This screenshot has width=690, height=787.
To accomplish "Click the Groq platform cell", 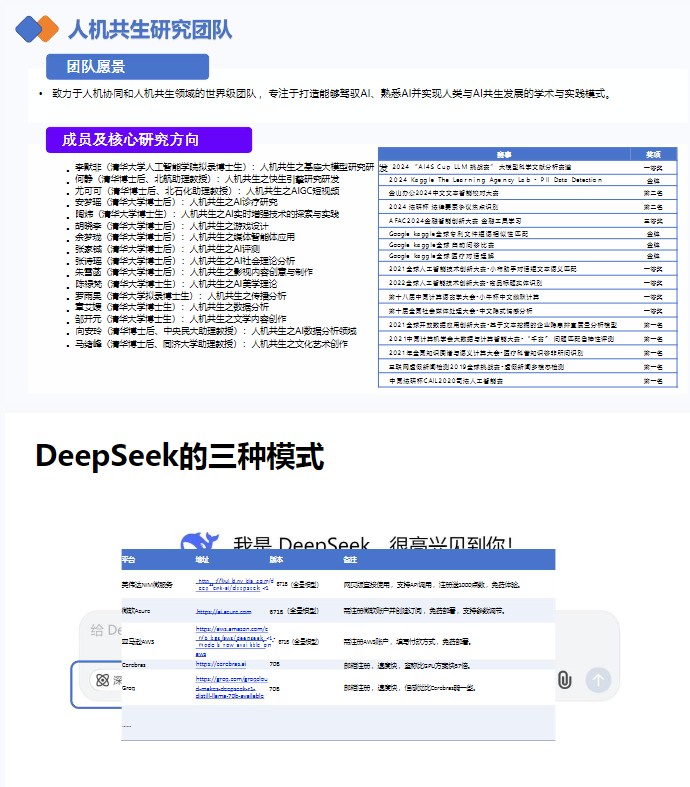I will click(x=128, y=688).
